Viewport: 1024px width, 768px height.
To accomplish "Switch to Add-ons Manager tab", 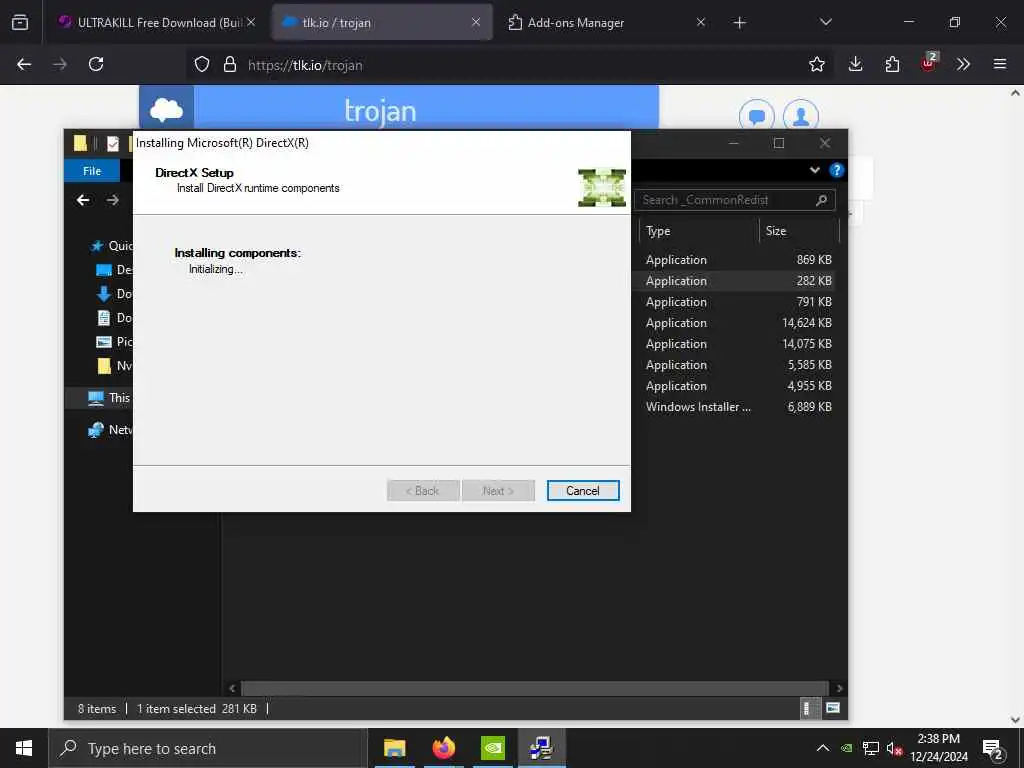I will point(607,22).
